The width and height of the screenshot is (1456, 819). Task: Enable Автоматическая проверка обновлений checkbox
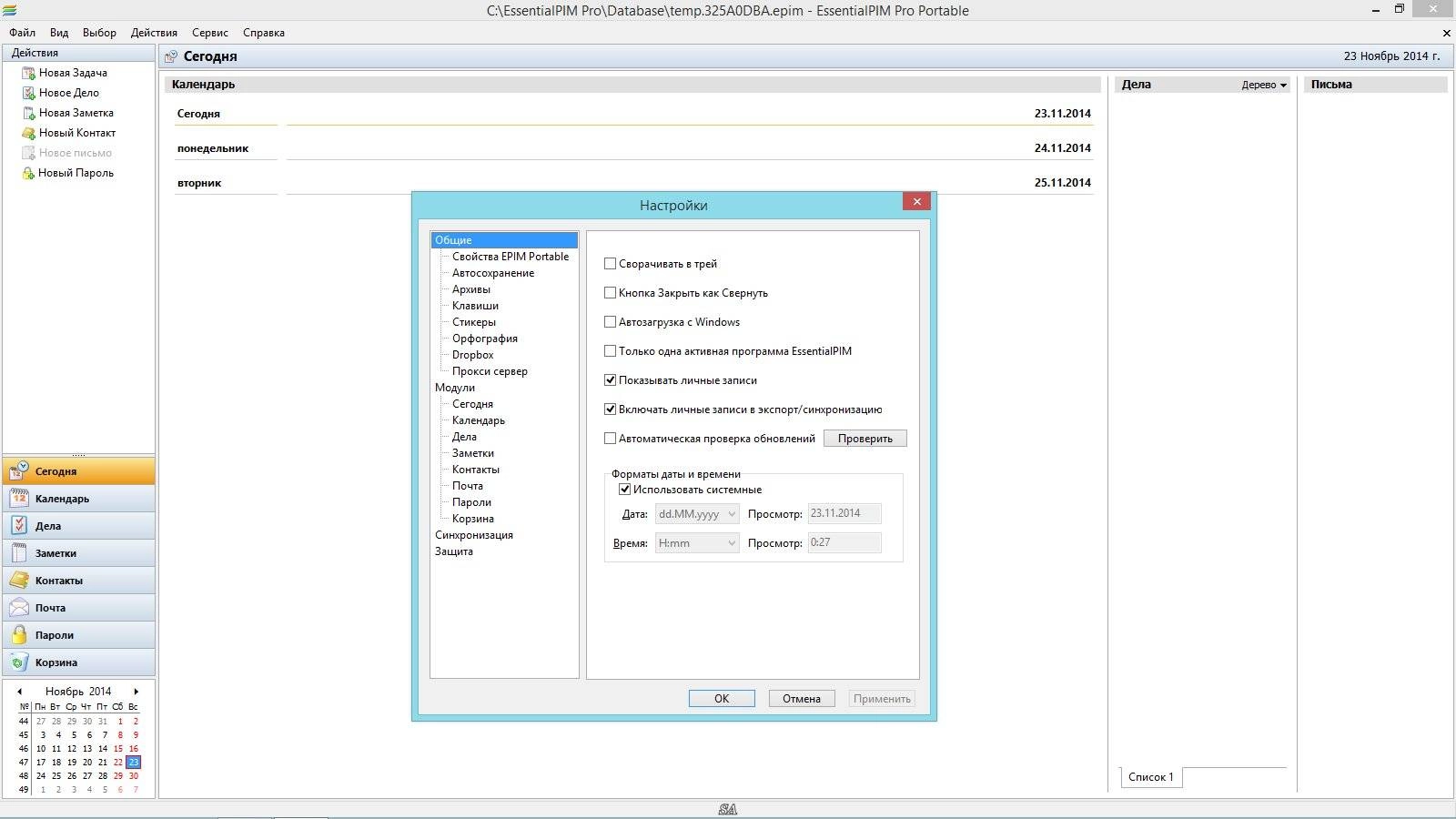tap(611, 439)
